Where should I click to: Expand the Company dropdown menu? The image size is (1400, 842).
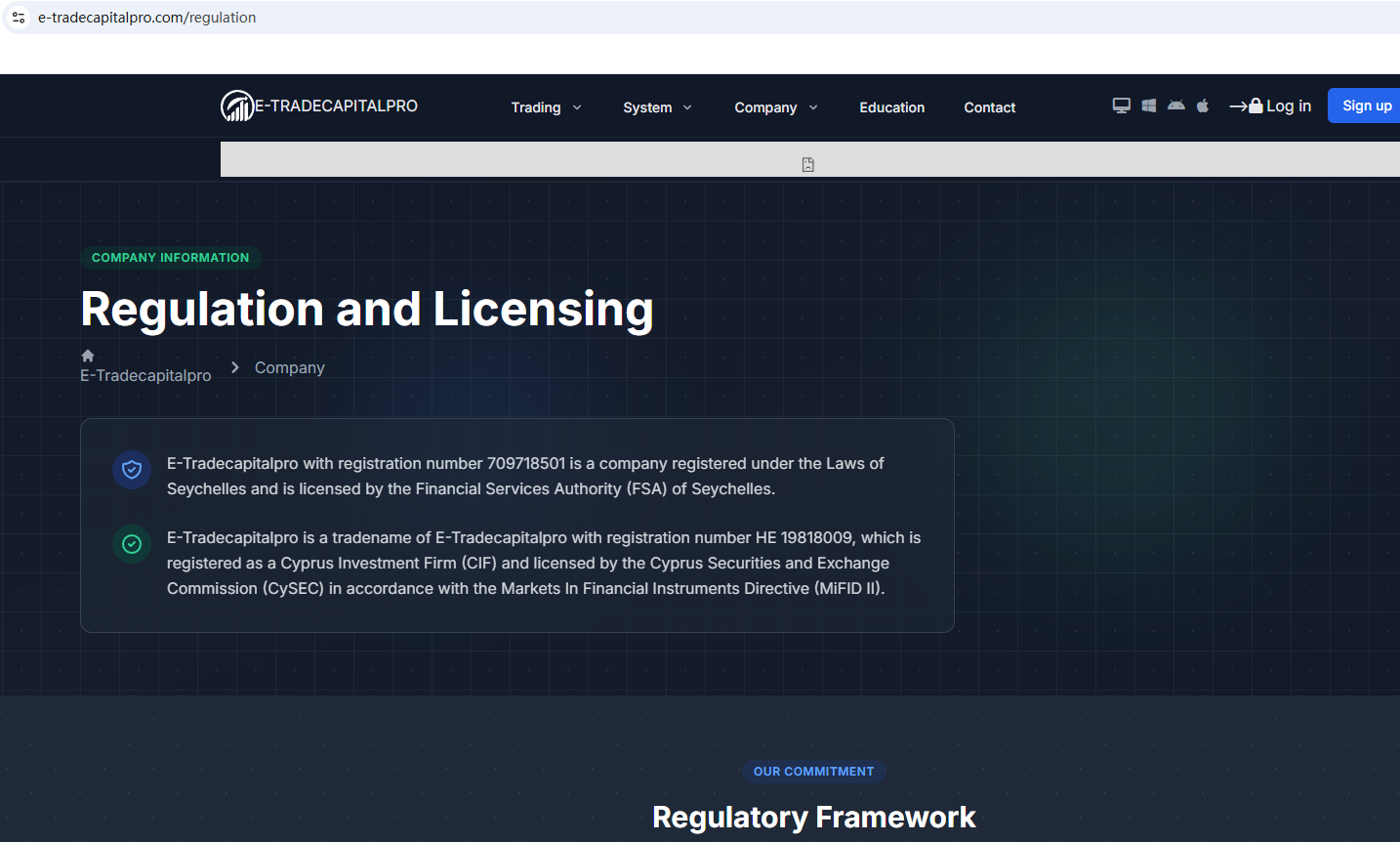pyautogui.click(x=775, y=107)
